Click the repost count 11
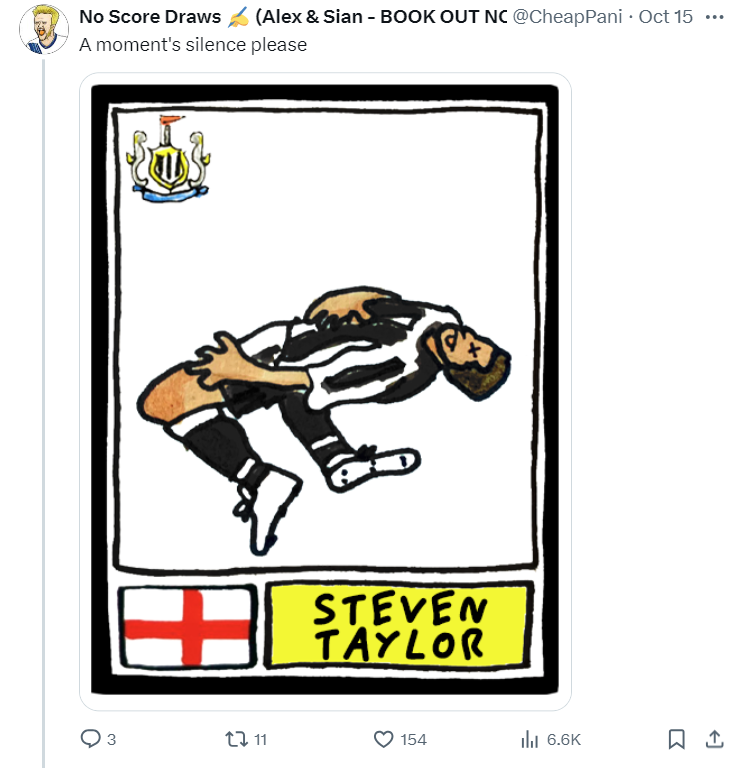The width and height of the screenshot is (734, 768). (260, 740)
